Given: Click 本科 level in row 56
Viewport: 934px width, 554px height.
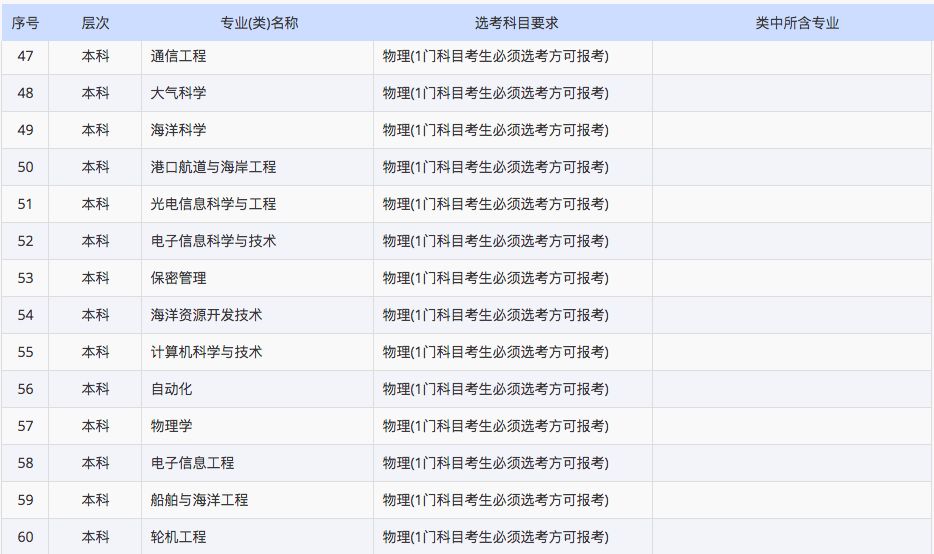Looking at the screenshot, I should point(95,389).
